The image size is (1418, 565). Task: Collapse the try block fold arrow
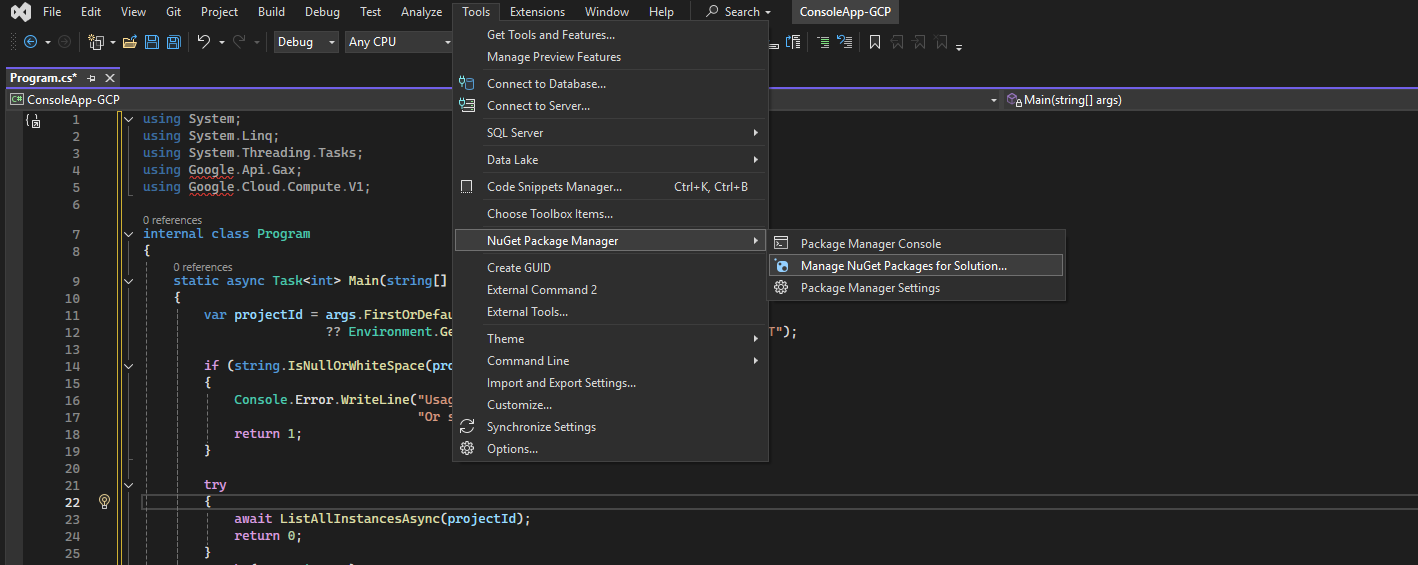(128, 485)
